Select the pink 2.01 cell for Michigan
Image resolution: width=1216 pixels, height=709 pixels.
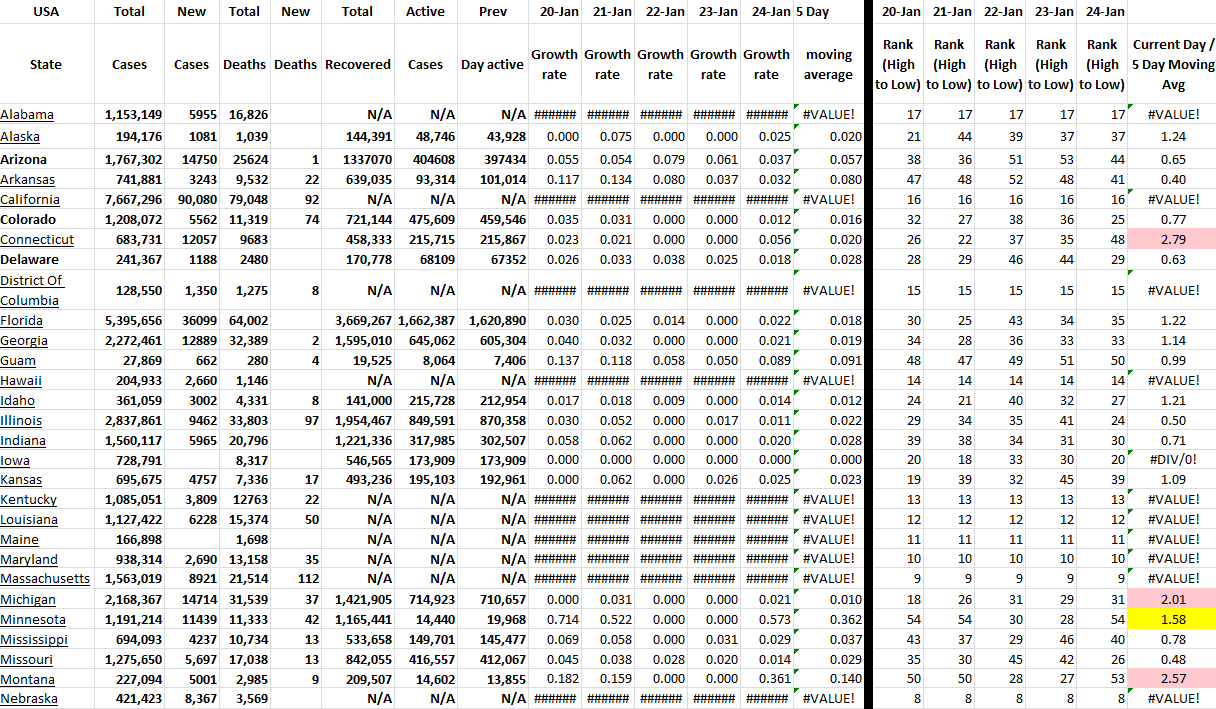coord(1173,600)
